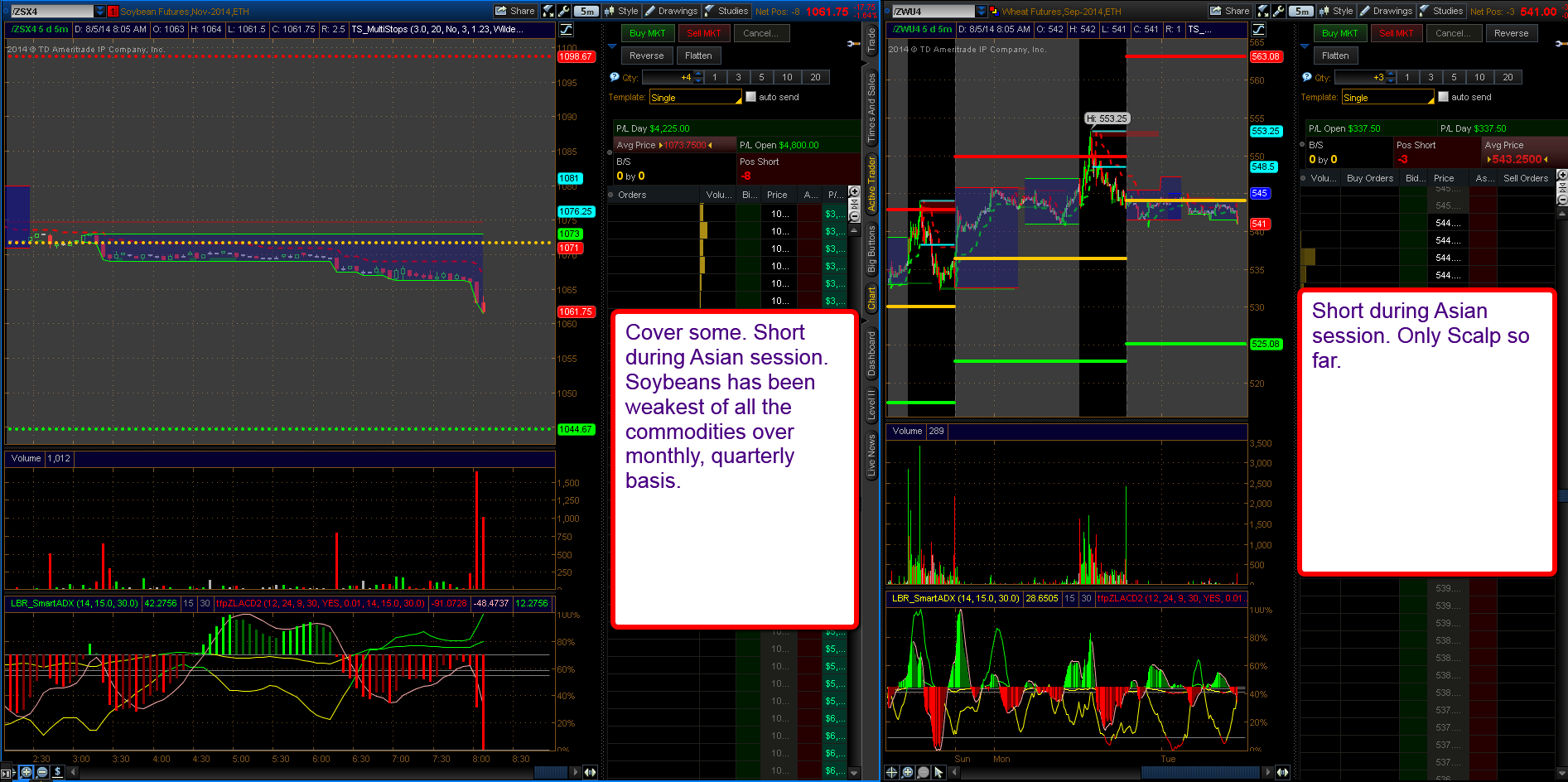Click Buy MKT for Wheat futures

[1340, 33]
